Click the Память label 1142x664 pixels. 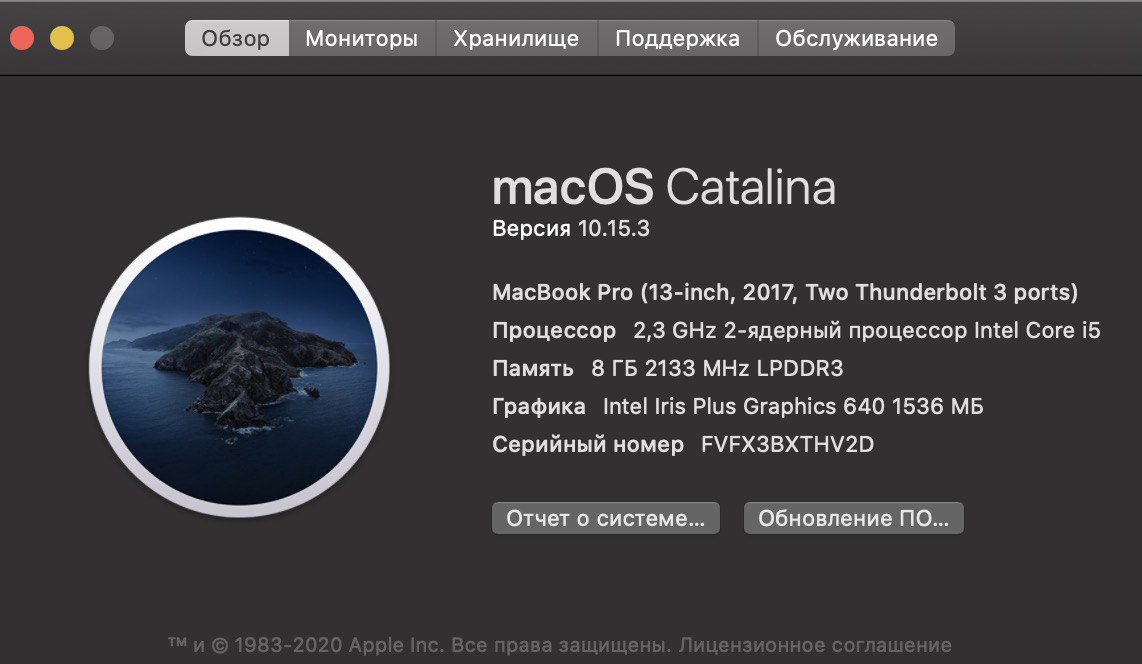(533, 368)
